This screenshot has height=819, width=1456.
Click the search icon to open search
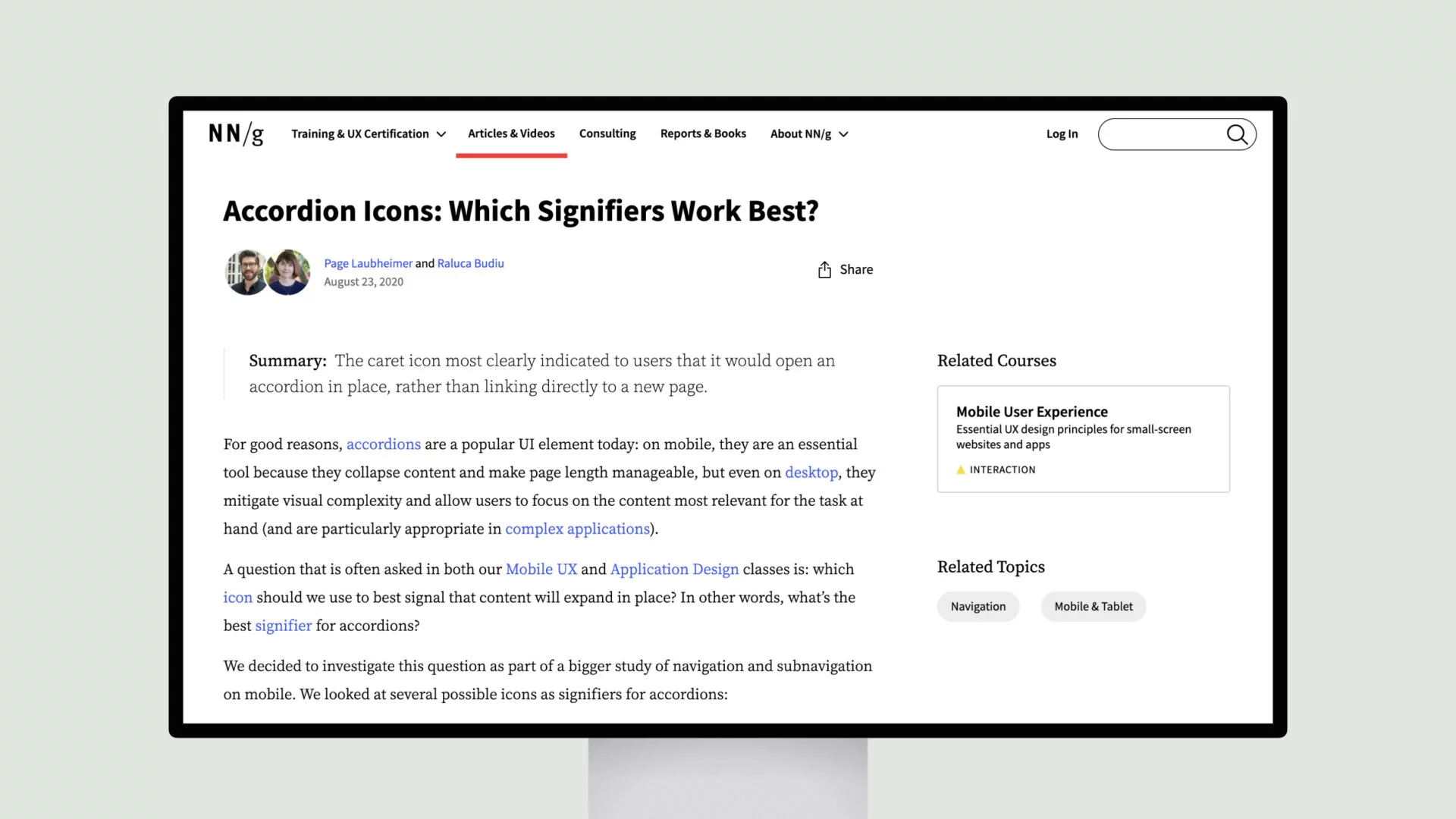point(1237,134)
